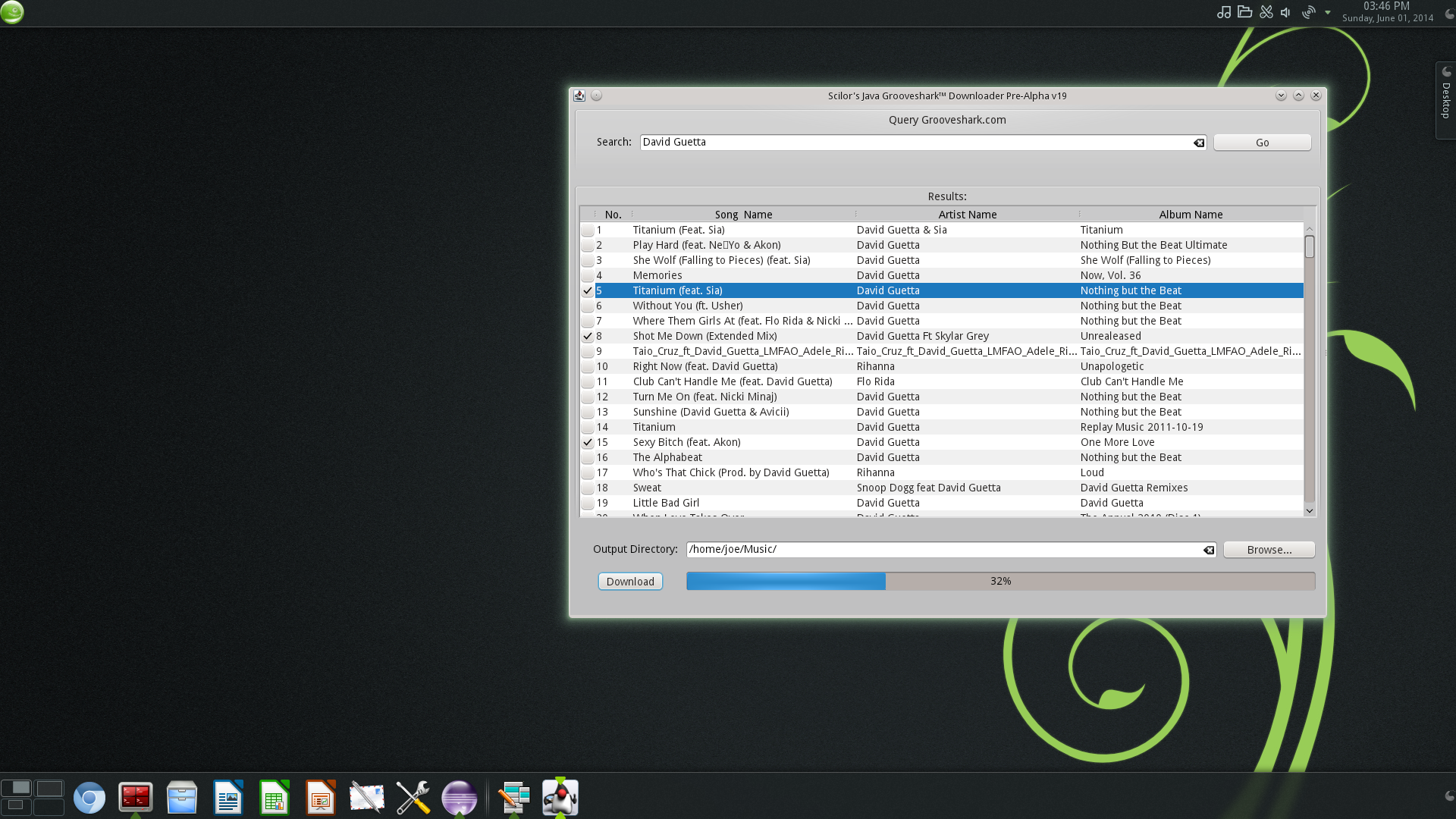Sort results by the No. column header

coord(613,215)
